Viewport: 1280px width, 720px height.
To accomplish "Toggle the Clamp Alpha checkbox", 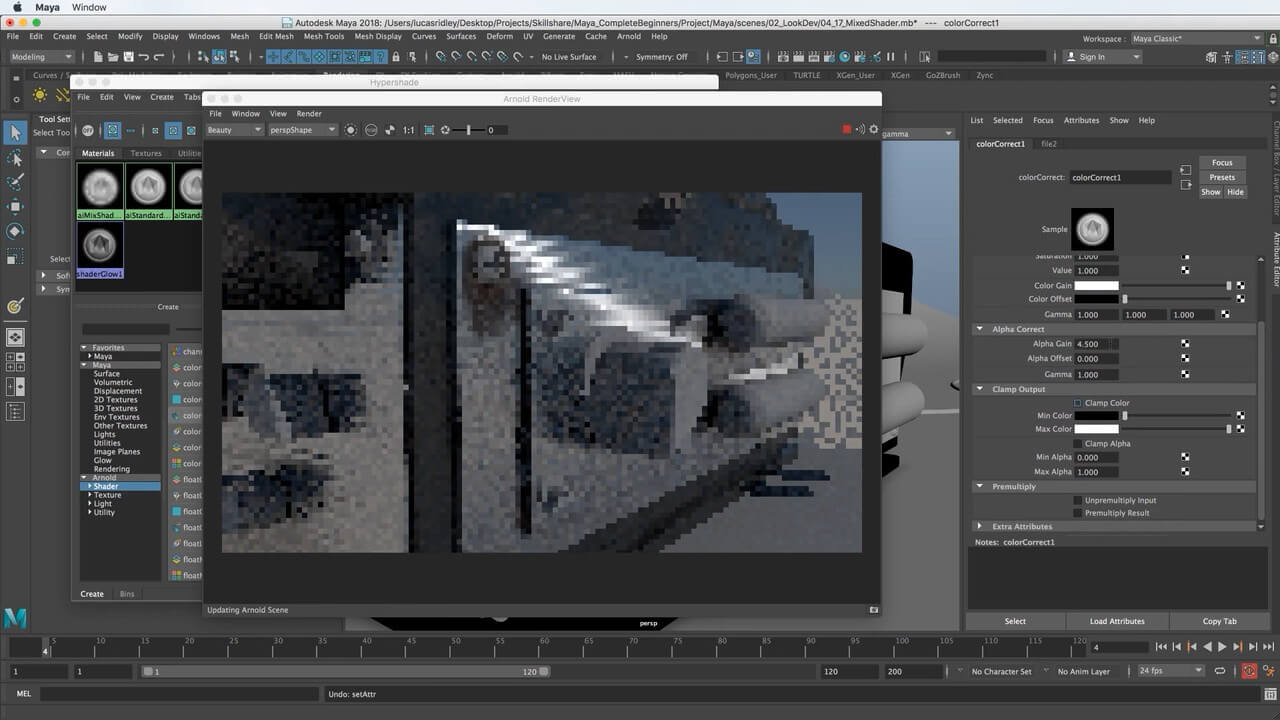I will point(1078,443).
